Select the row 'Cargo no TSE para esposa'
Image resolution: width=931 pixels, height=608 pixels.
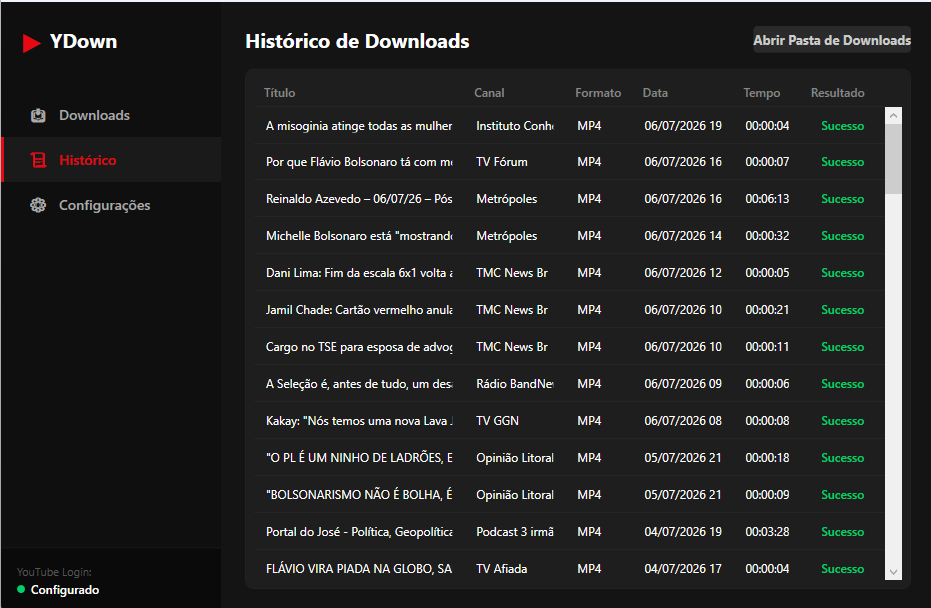[x=569, y=346]
